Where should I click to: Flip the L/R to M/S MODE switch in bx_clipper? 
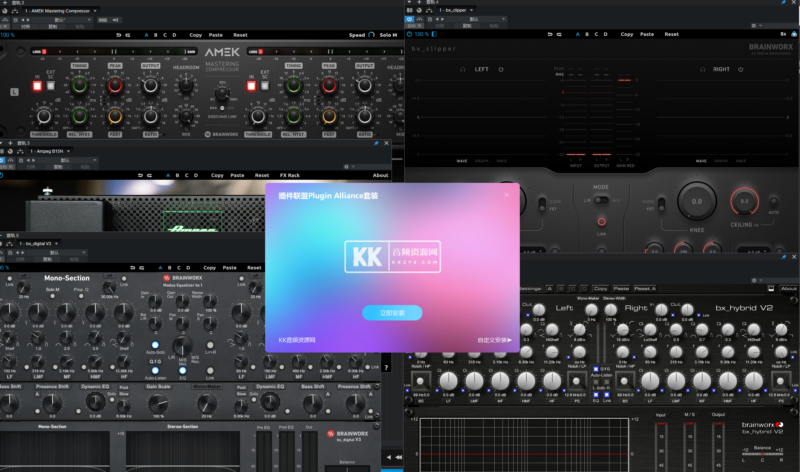click(x=602, y=201)
